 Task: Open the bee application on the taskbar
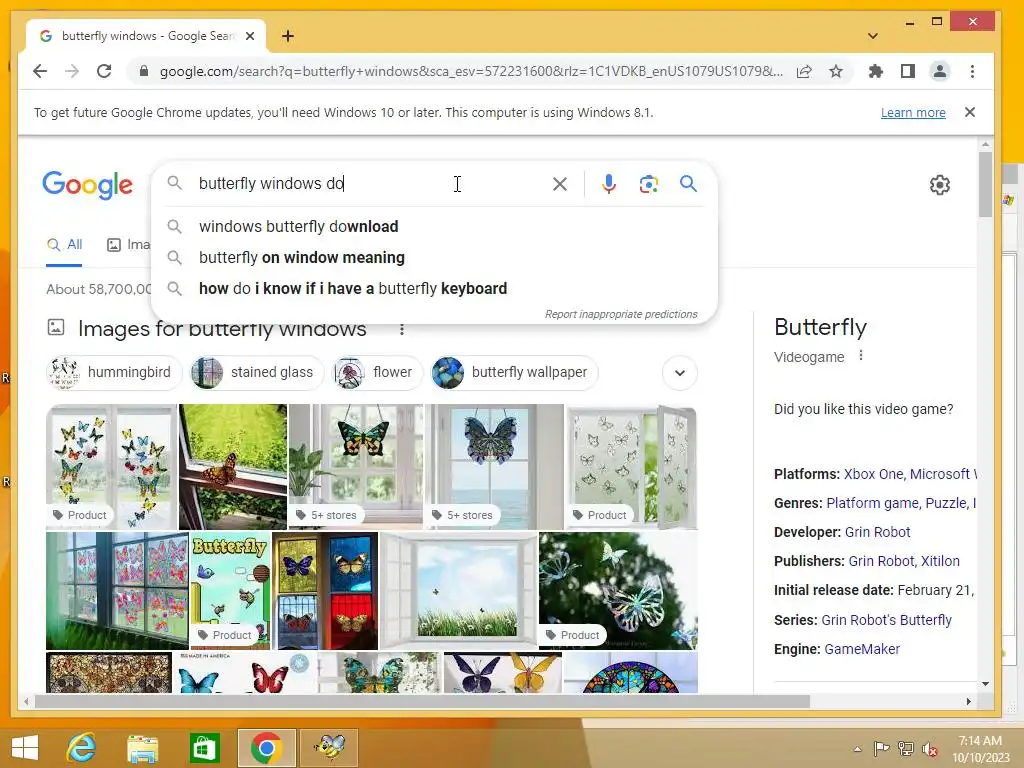pyautogui.click(x=329, y=748)
